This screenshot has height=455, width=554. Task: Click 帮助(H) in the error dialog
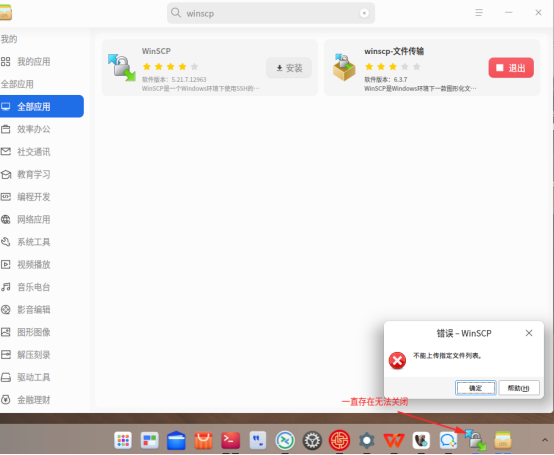point(519,388)
